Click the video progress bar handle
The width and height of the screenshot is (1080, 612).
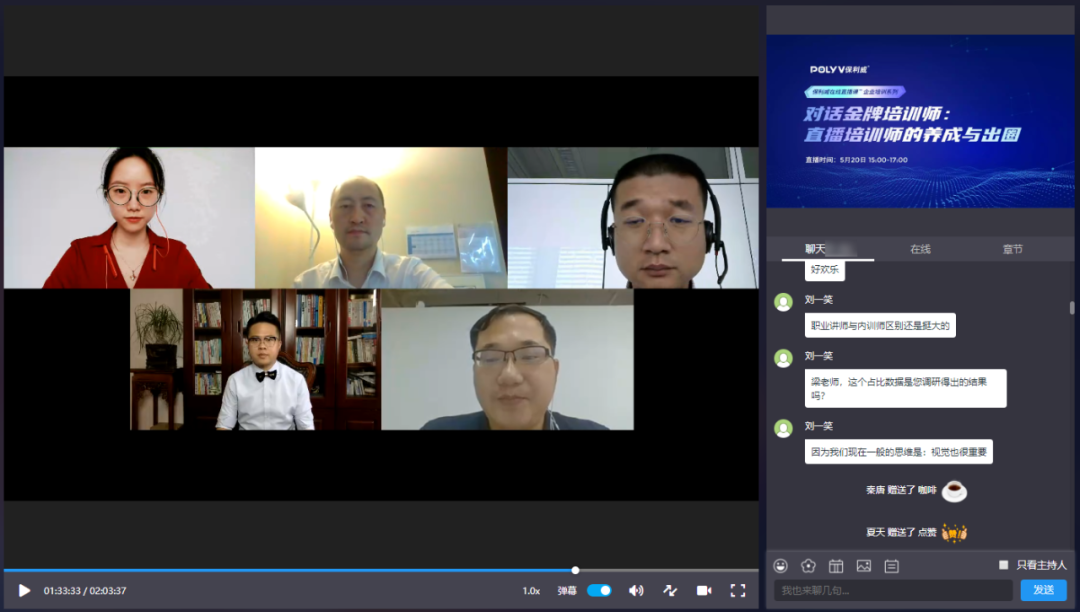(575, 570)
